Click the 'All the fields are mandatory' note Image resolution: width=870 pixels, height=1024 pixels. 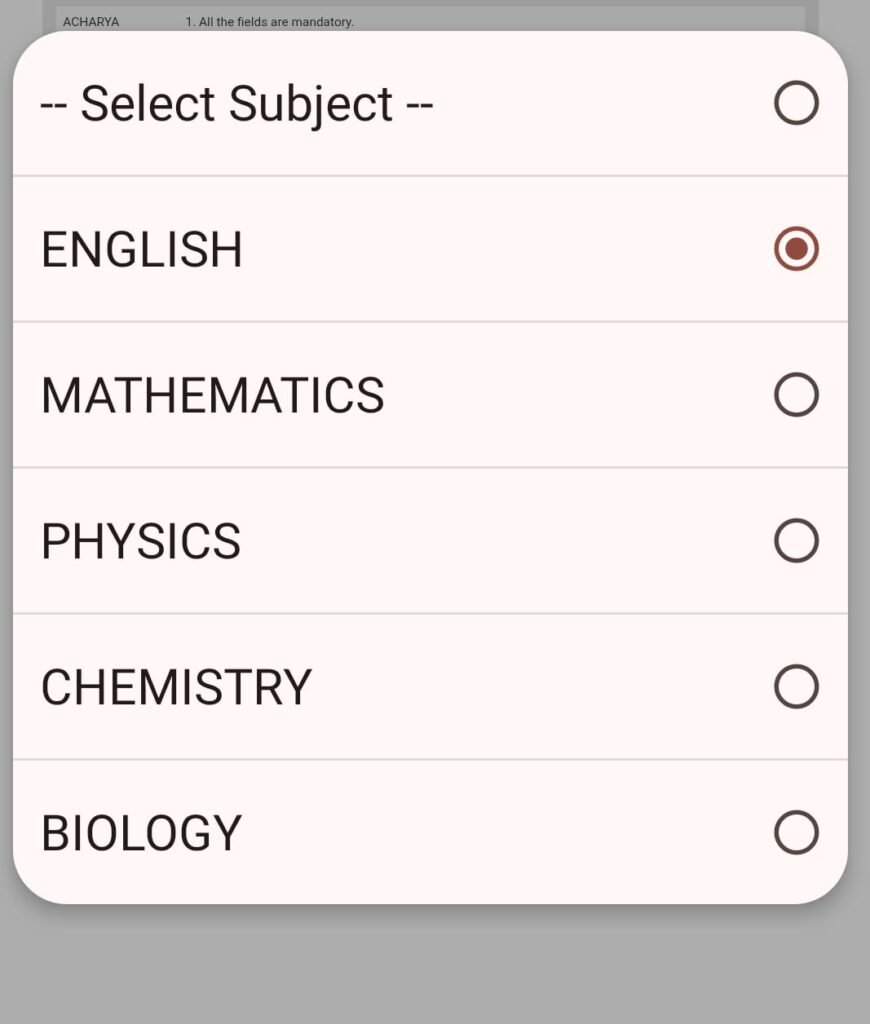(270, 21)
